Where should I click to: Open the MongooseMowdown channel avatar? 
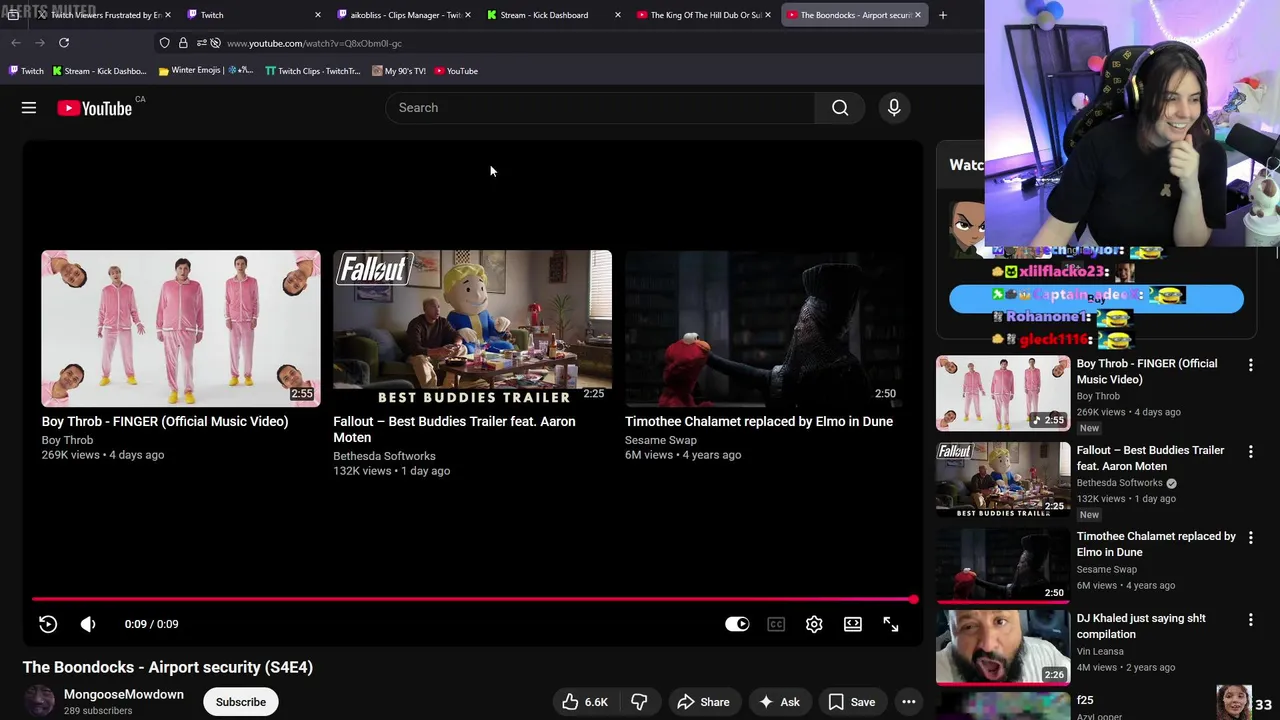pos(39,702)
